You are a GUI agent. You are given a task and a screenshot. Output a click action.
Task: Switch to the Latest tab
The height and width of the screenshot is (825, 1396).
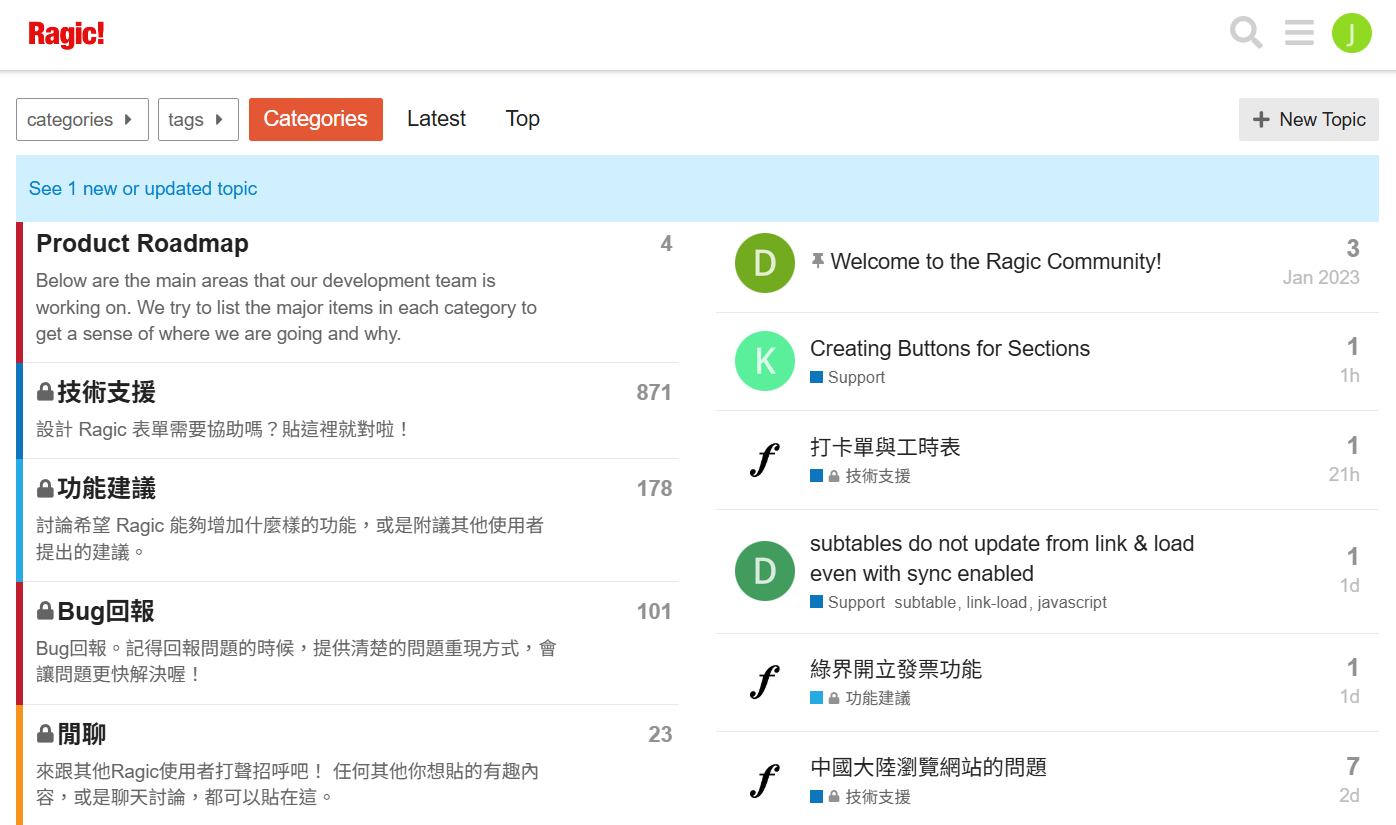point(436,119)
